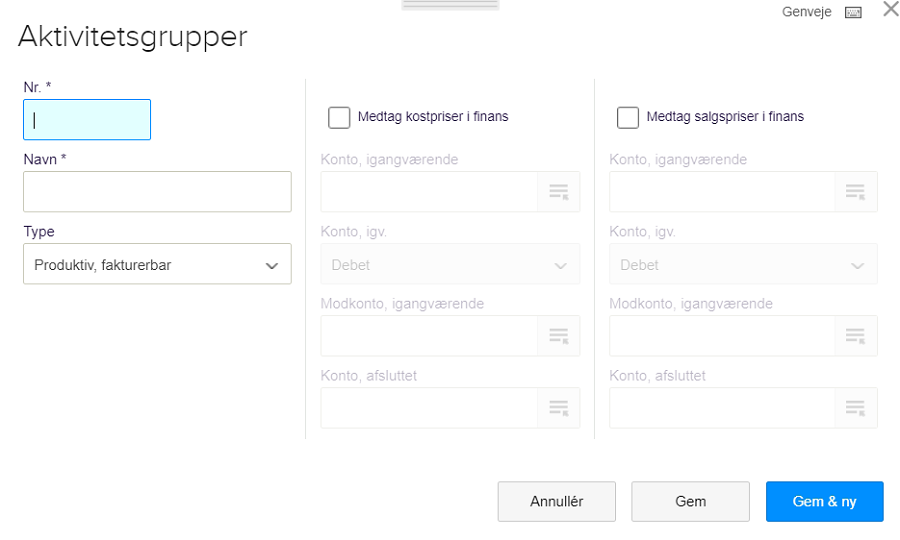Click lookup icon for sales Konto, igangværende

click(x=855, y=192)
